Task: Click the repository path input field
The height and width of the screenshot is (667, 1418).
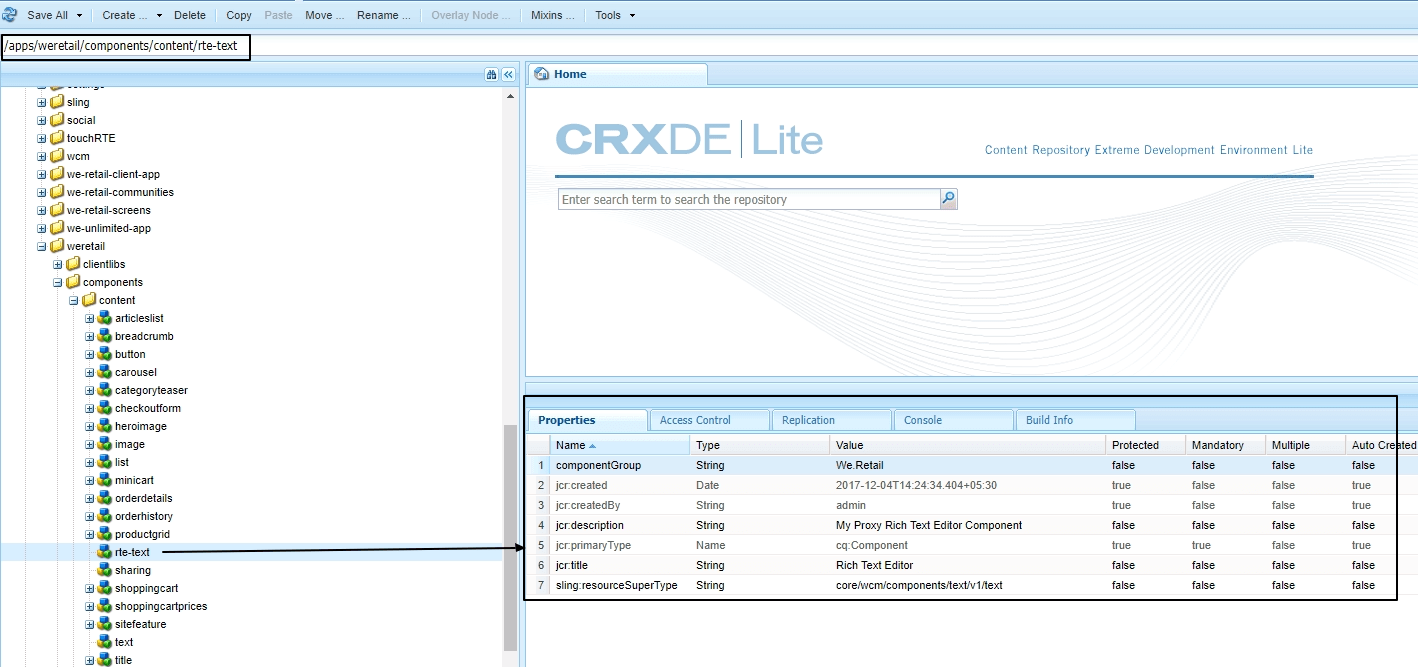Action: tap(125, 47)
